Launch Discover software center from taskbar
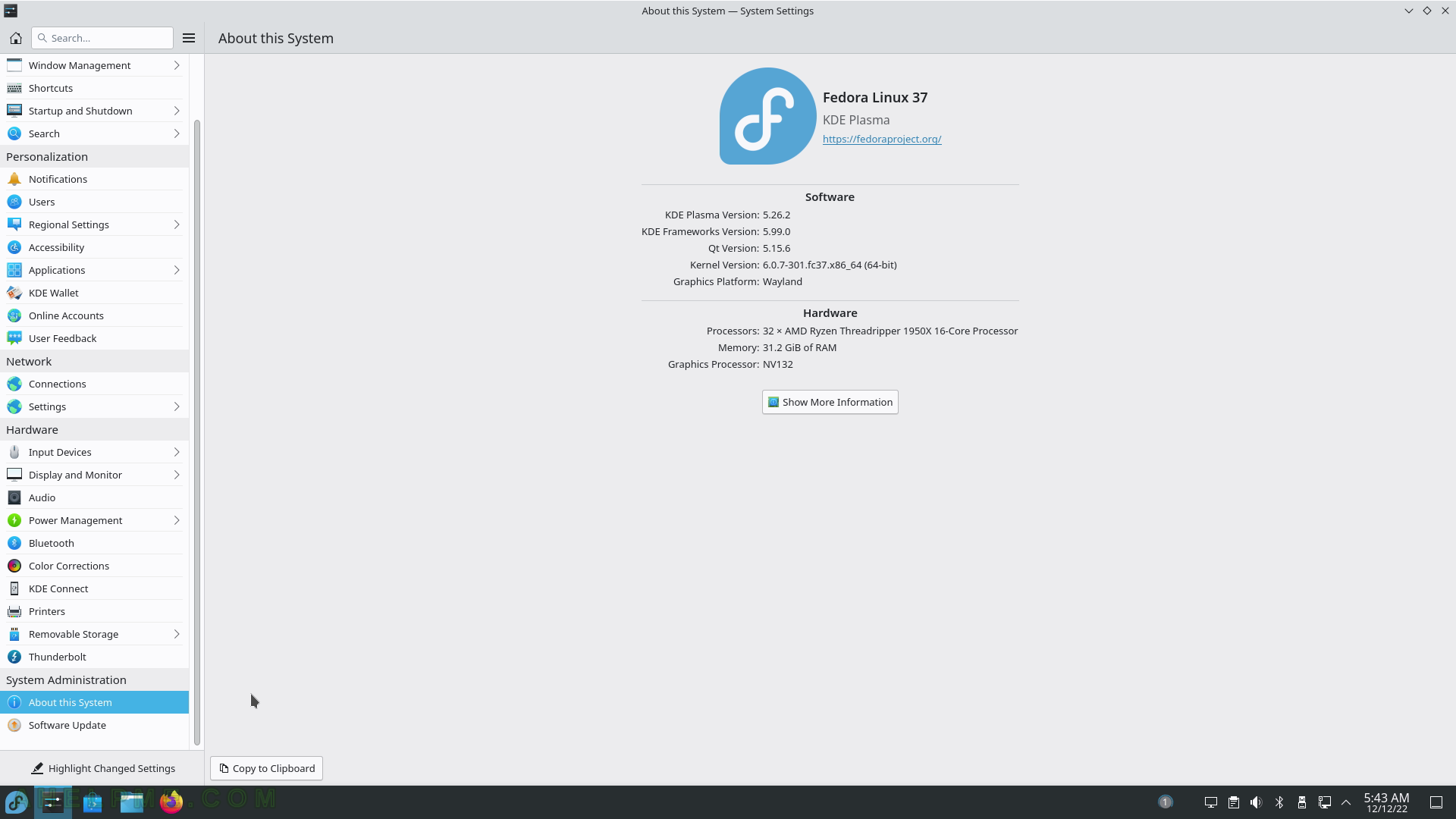This screenshot has width=1456, height=819. [93, 802]
